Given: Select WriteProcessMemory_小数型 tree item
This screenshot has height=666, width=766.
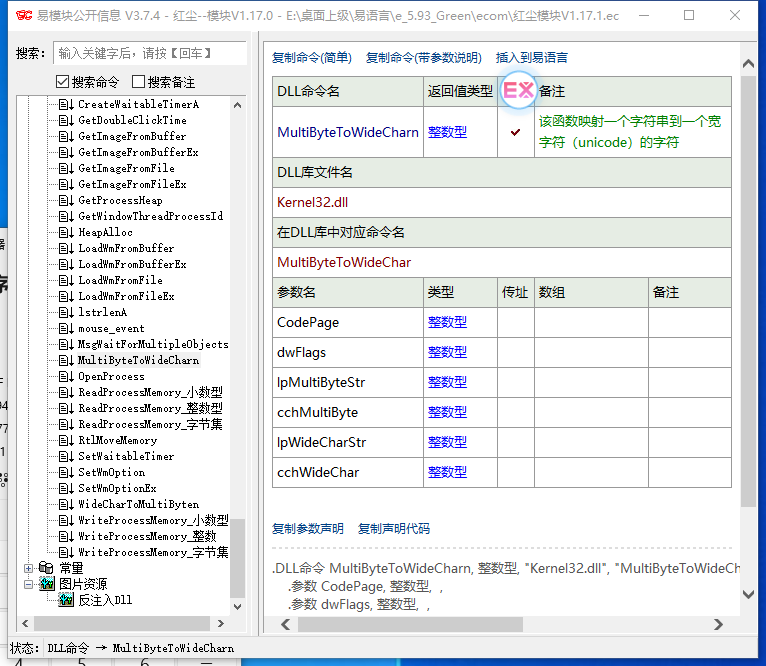Looking at the screenshot, I should [153, 520].
